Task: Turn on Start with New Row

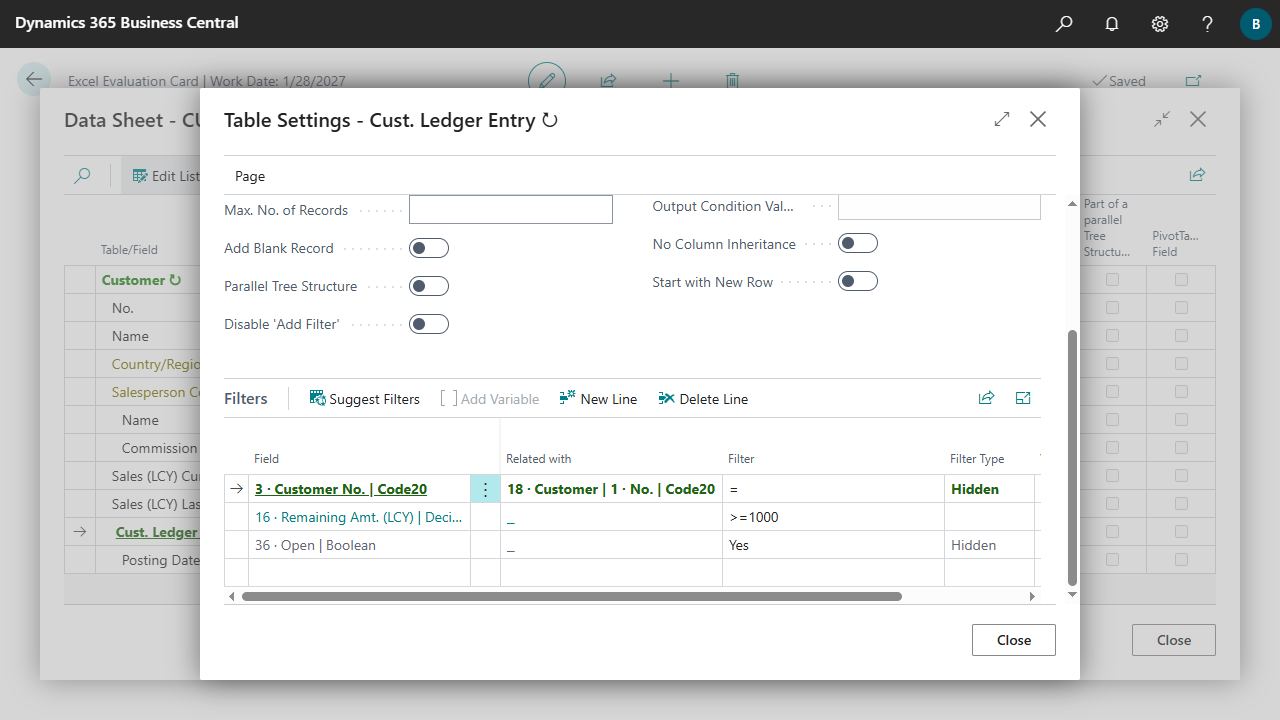Action: tap(858, 282)
